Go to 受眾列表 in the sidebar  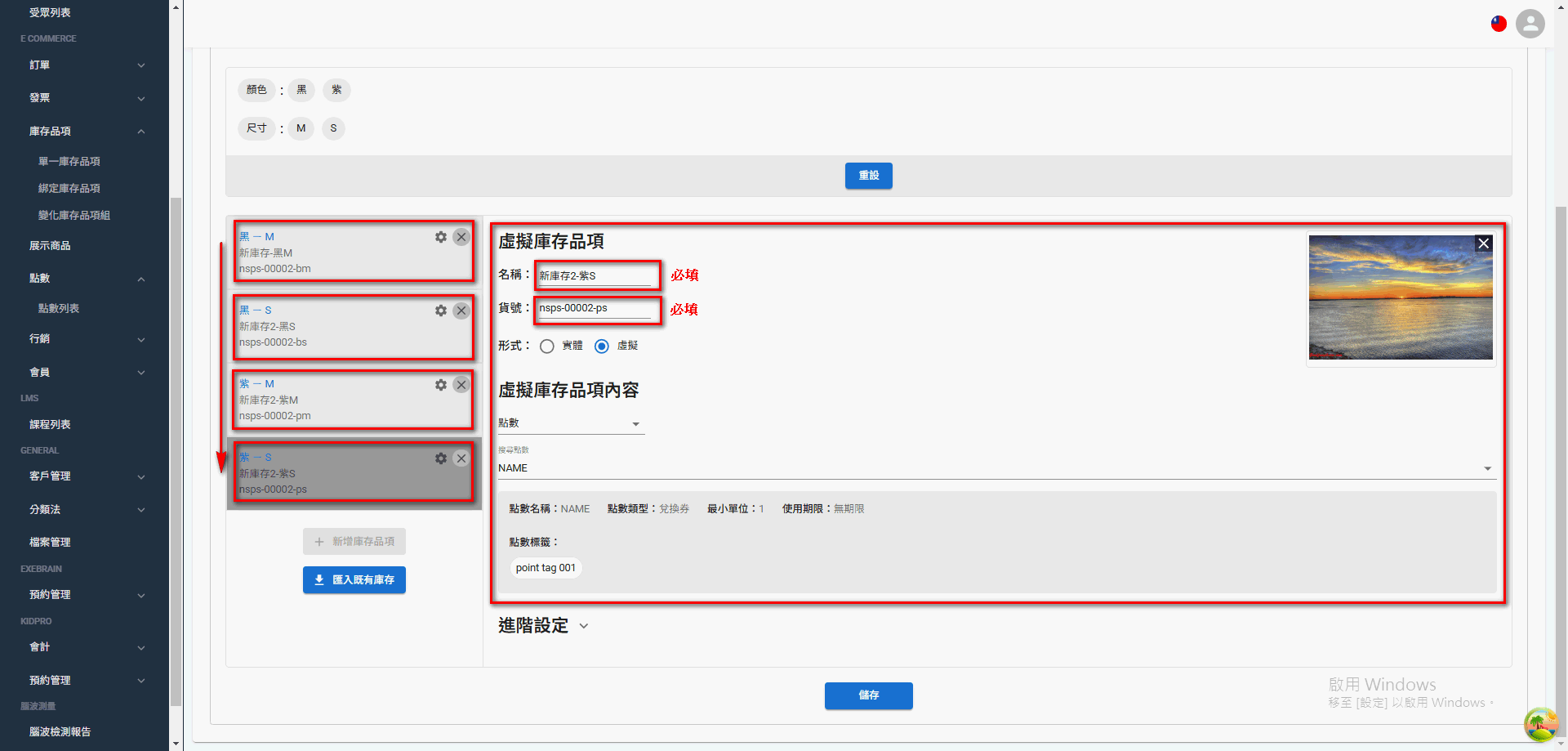coord(50,13)
